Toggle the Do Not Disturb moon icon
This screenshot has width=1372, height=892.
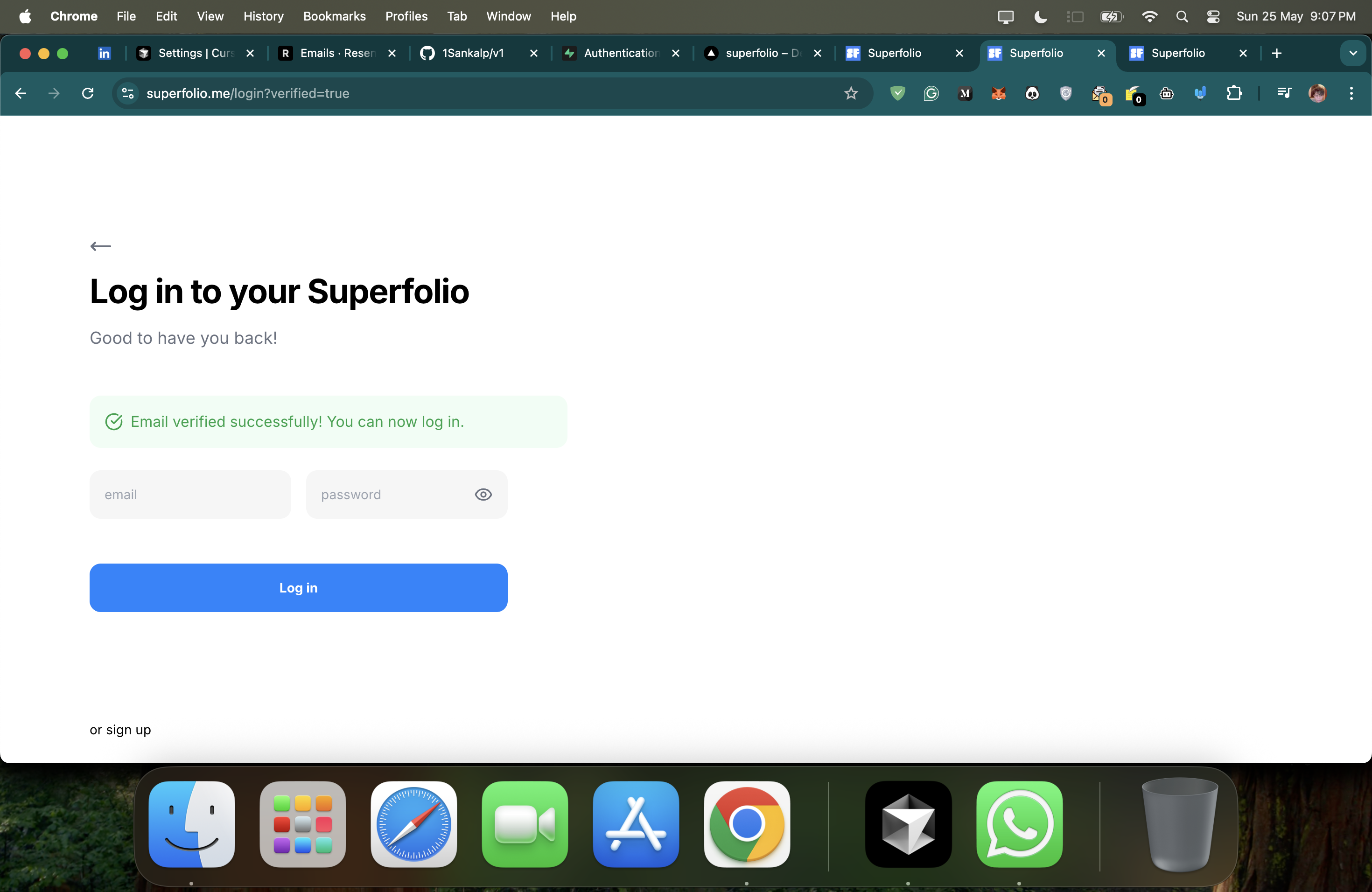(1041, 17)
